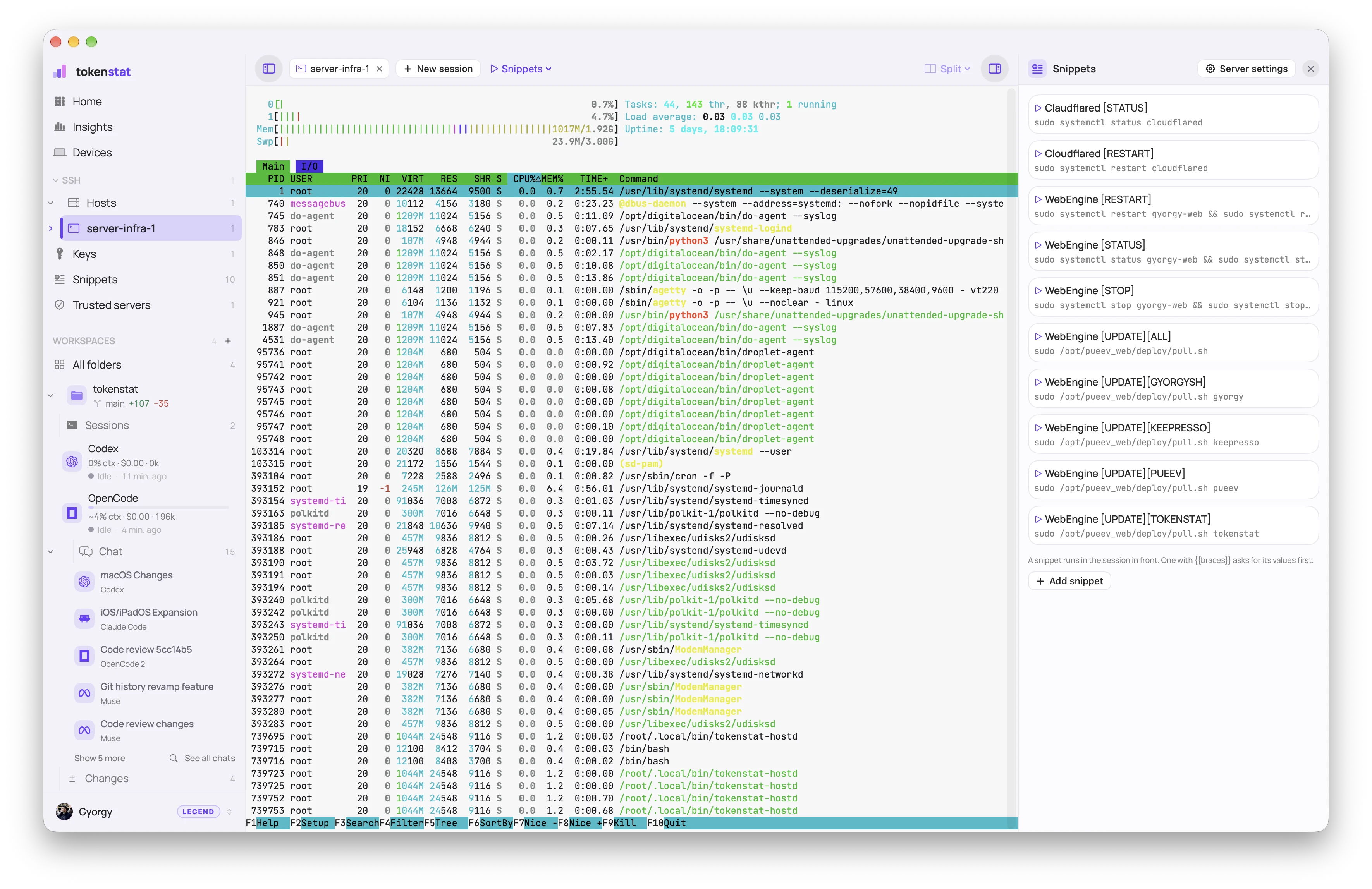Screen dimensions: 1372x889
Task: Click the Add snippet button
Action: (1069, 581)
